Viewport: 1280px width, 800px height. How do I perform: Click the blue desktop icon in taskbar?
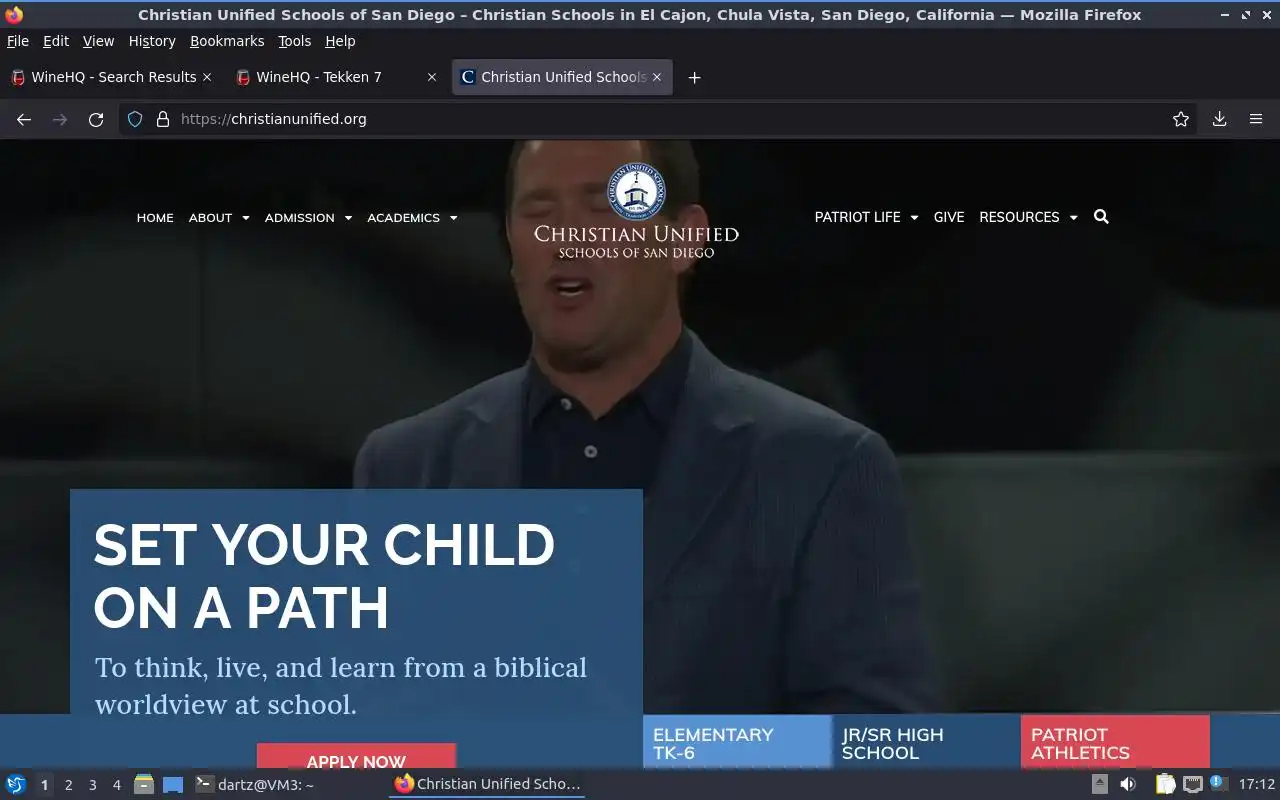click(x=173, y=785)
